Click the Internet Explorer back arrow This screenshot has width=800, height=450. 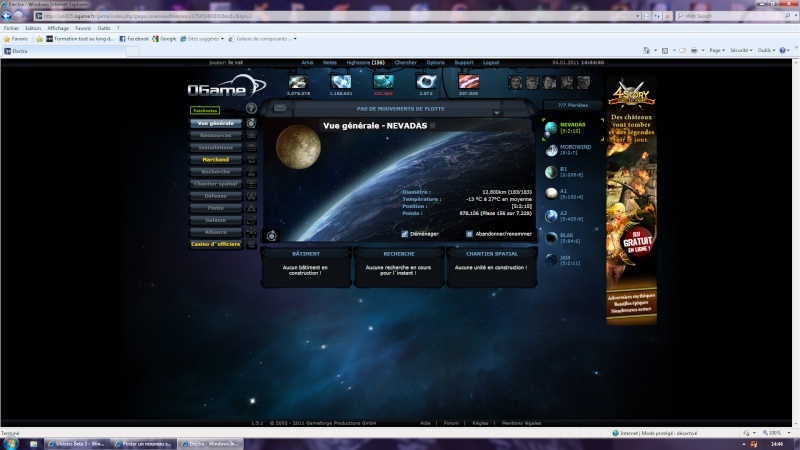[7, 16]
